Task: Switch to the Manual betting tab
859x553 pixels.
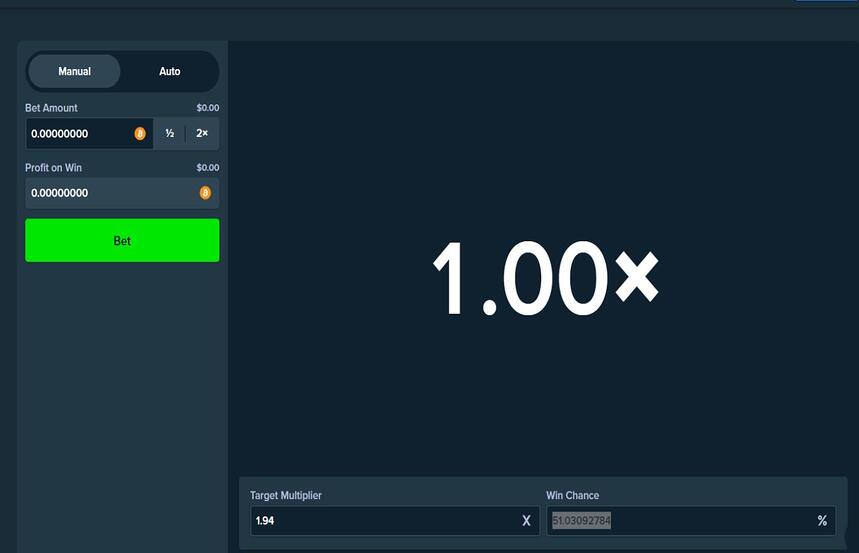Action: click(x=74, y=71)
